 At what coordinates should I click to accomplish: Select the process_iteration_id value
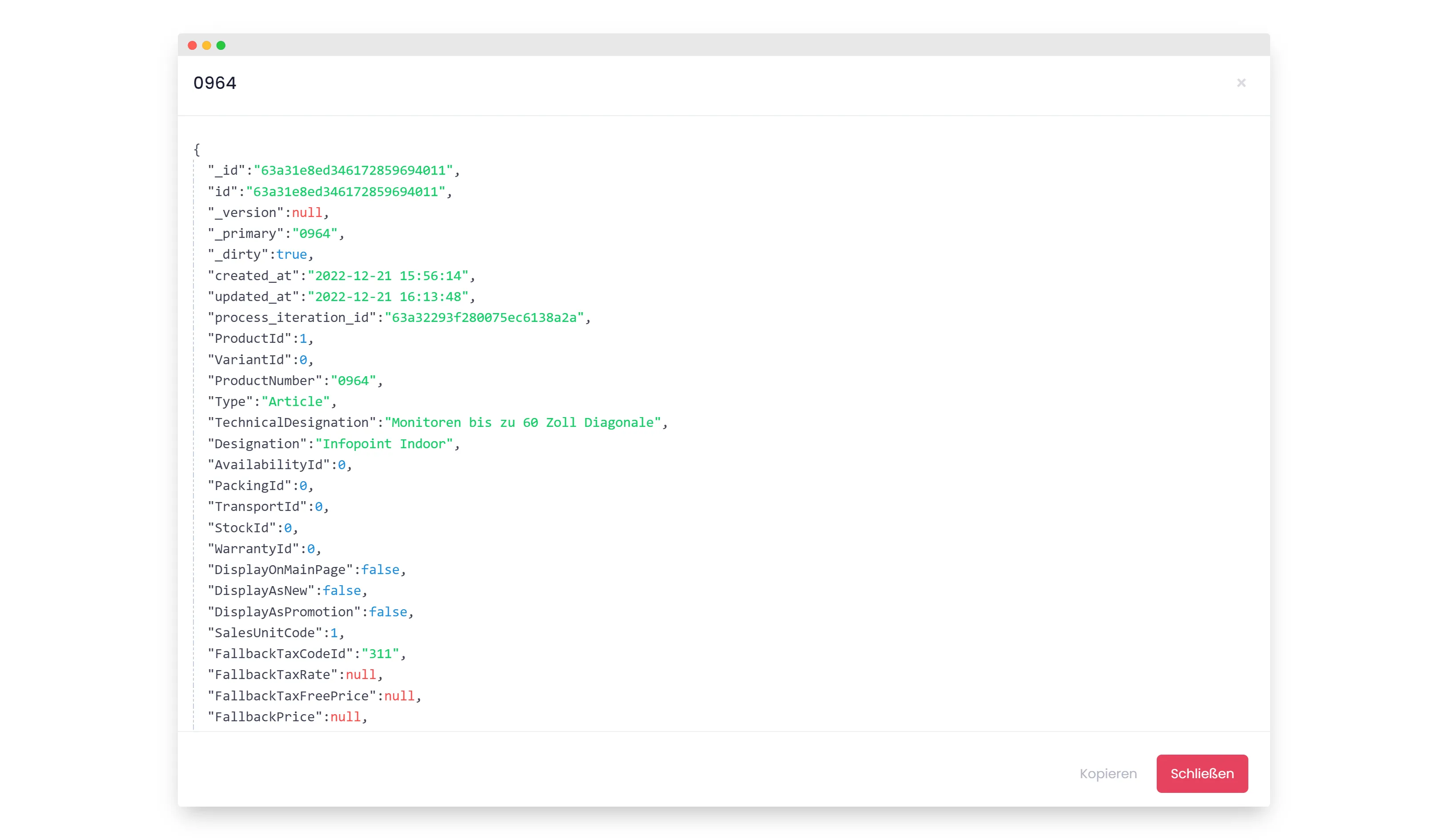[484, 318]
